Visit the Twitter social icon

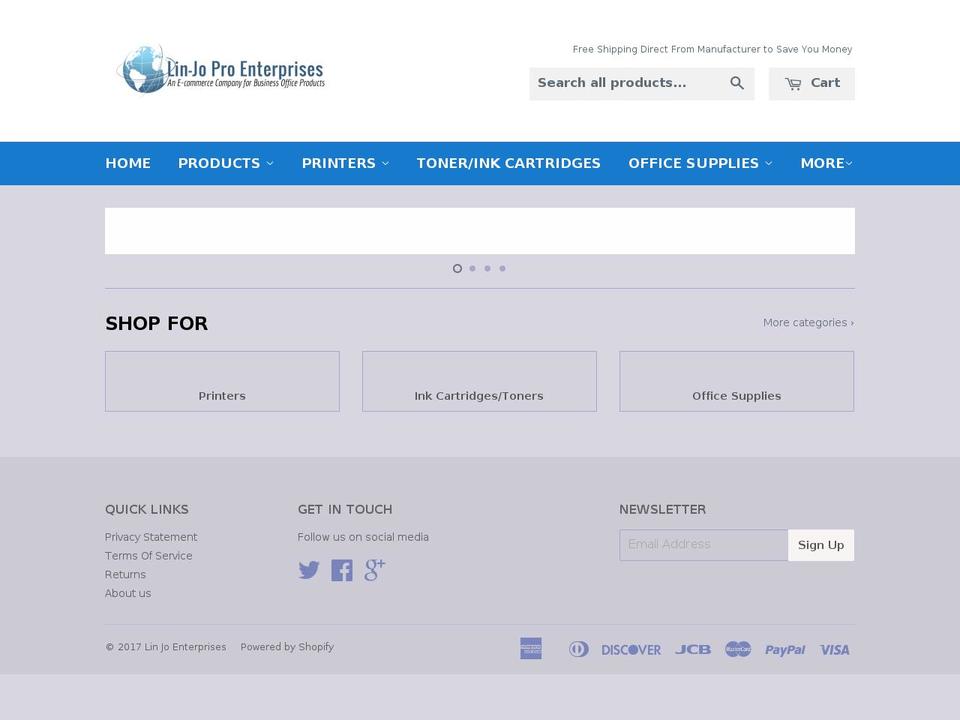(x=310, y=570)
